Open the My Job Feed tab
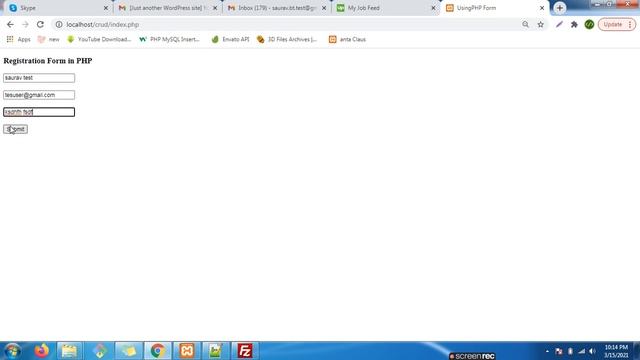 [386, 8]
